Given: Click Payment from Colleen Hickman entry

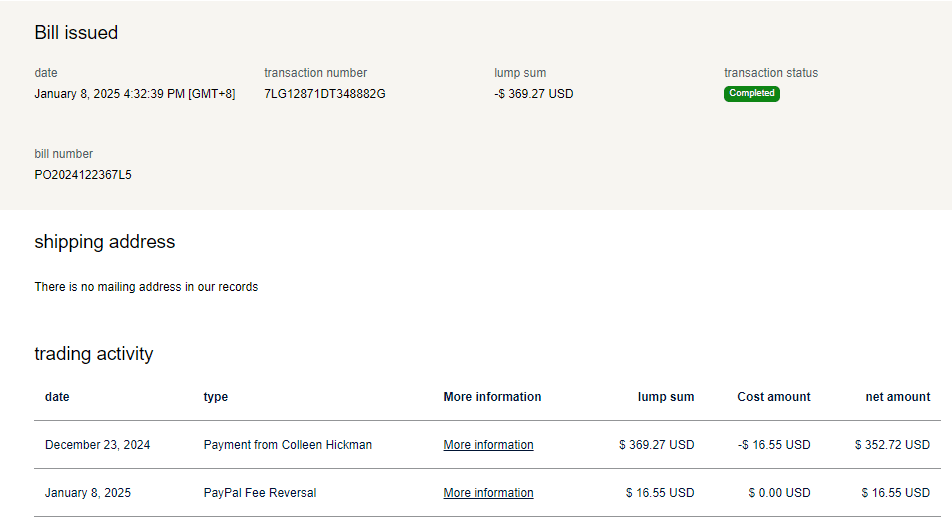Looking at the screenshot, I should [x=287, y=445].
